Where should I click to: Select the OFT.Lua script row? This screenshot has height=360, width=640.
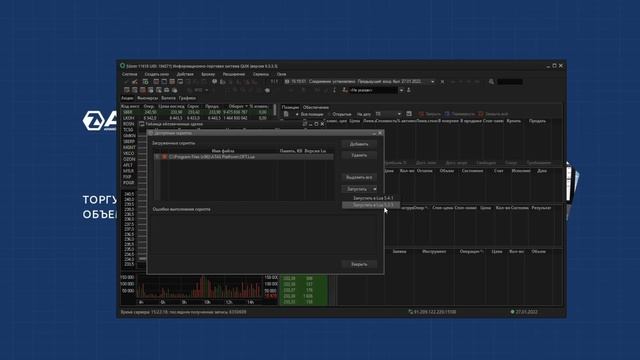(244, 157)
